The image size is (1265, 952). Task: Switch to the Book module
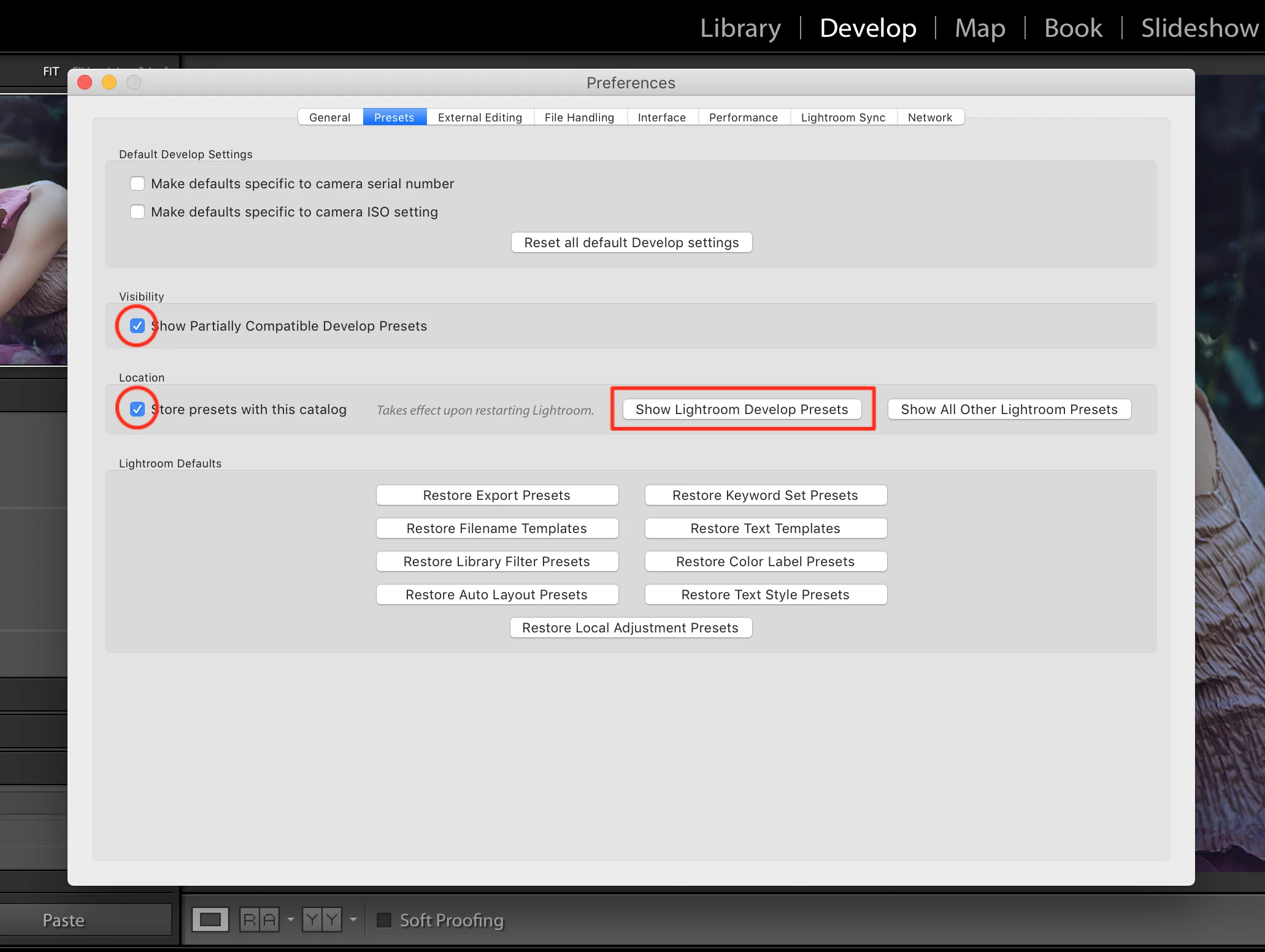click(1072, 28)
